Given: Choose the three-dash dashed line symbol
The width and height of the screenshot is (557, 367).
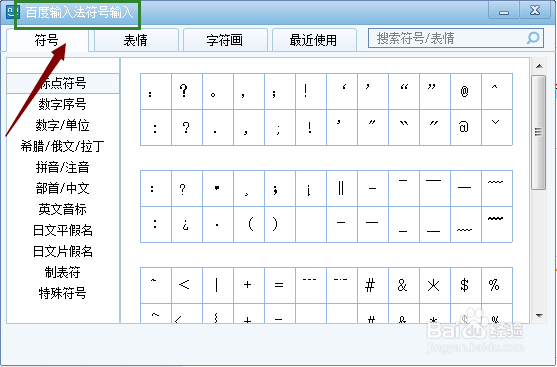Looking at the screenshot, I should click(x=311, y=285).
